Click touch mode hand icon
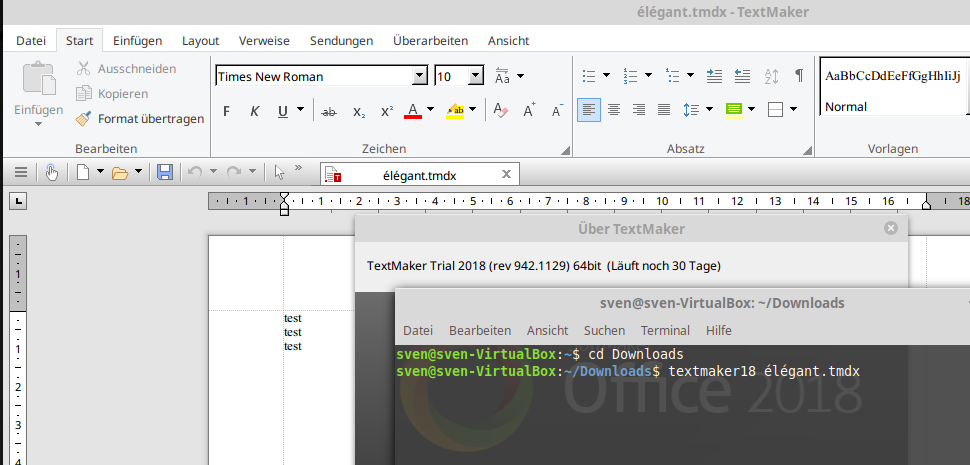The image size is (970, 465). pyautogui.click(x=51, y=173)
